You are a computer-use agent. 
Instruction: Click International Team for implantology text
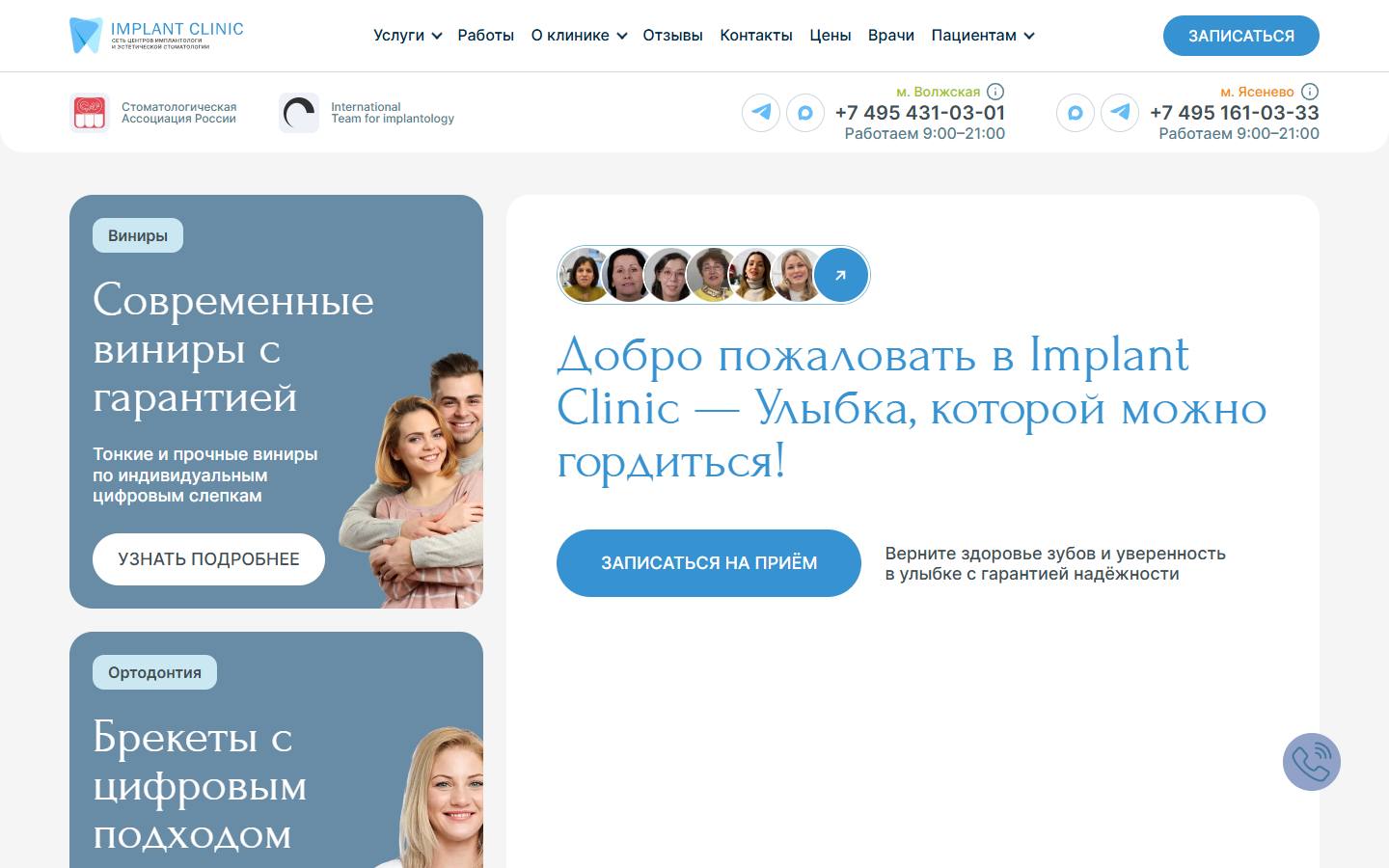[393, 113]
